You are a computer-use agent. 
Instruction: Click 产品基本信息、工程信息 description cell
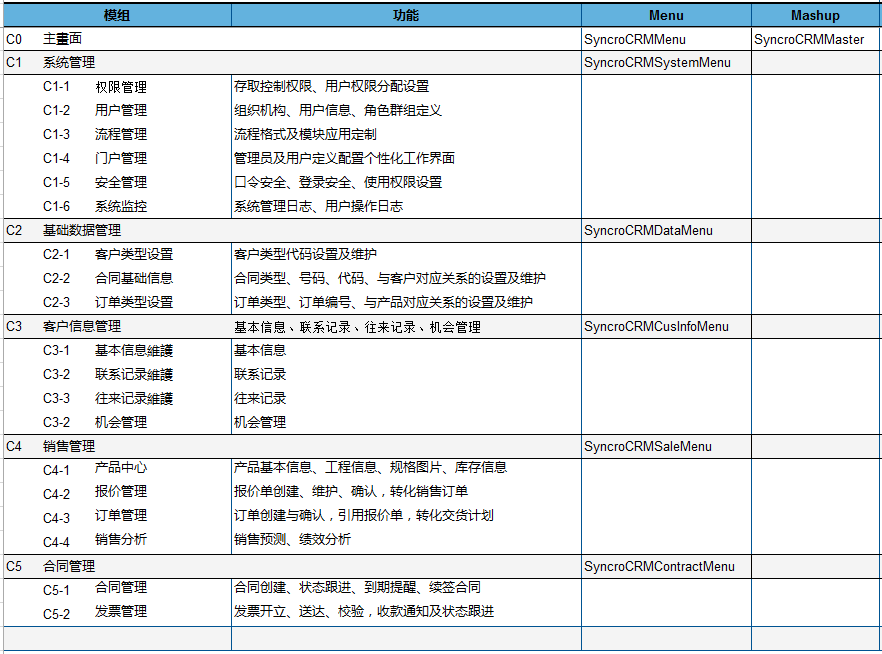[x=406, y=468]
